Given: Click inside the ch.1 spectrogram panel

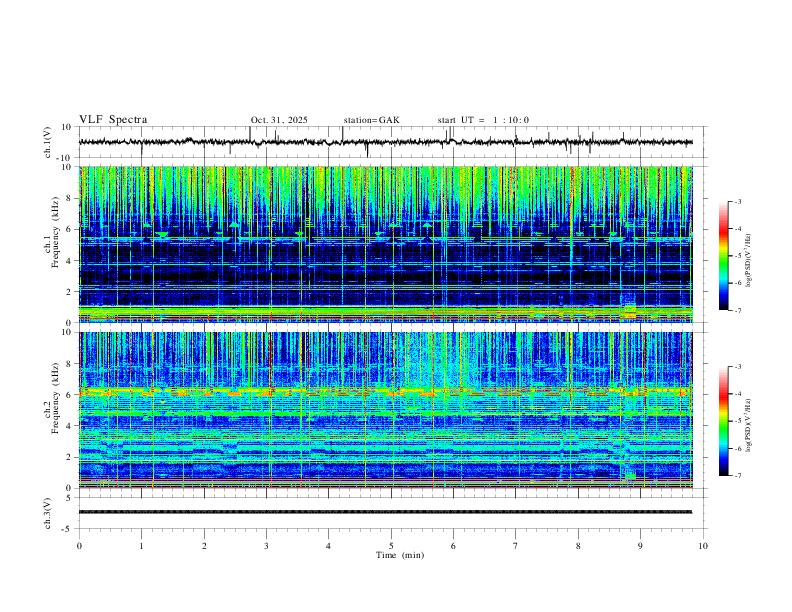Looking at the screenshot, I should click(386, 244).
